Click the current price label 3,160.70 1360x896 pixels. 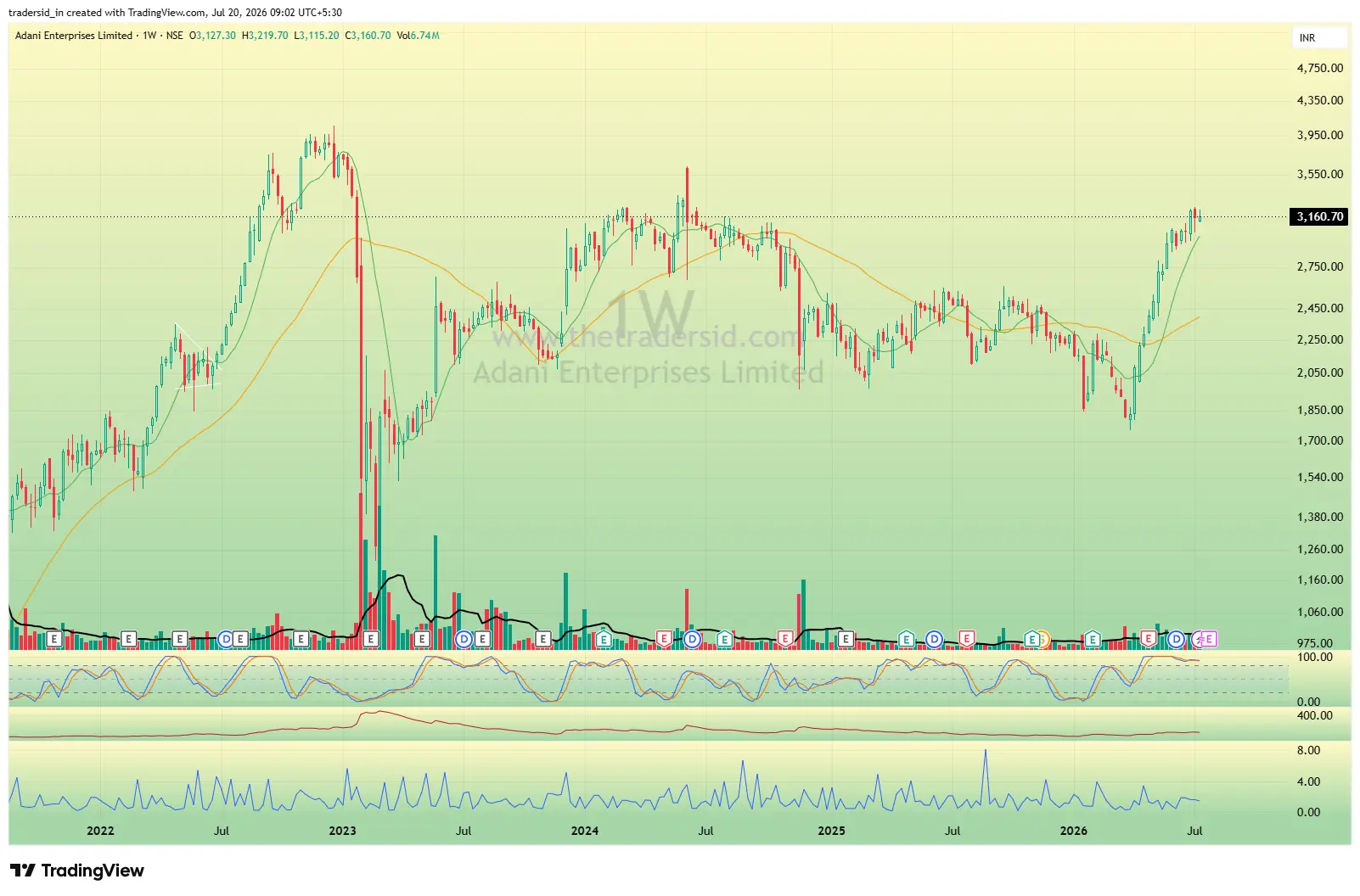1319,216
